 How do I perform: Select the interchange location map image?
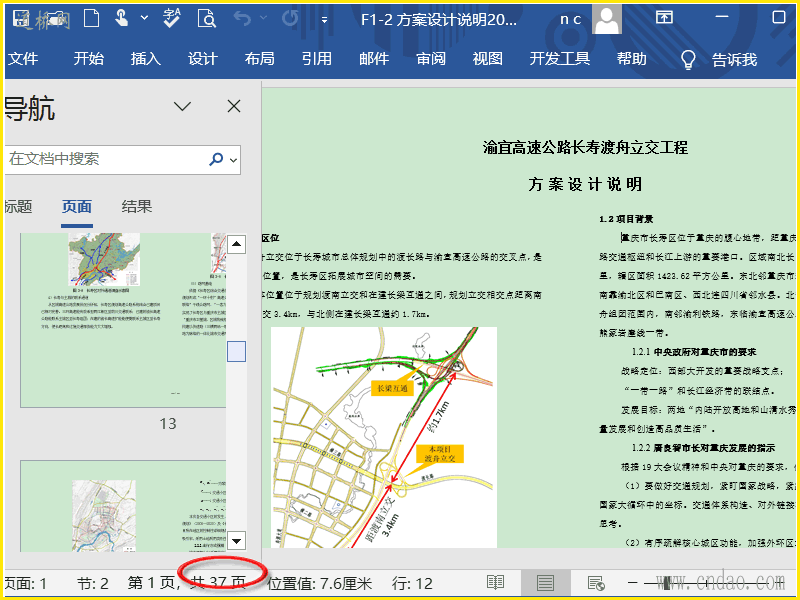(384, 437)
